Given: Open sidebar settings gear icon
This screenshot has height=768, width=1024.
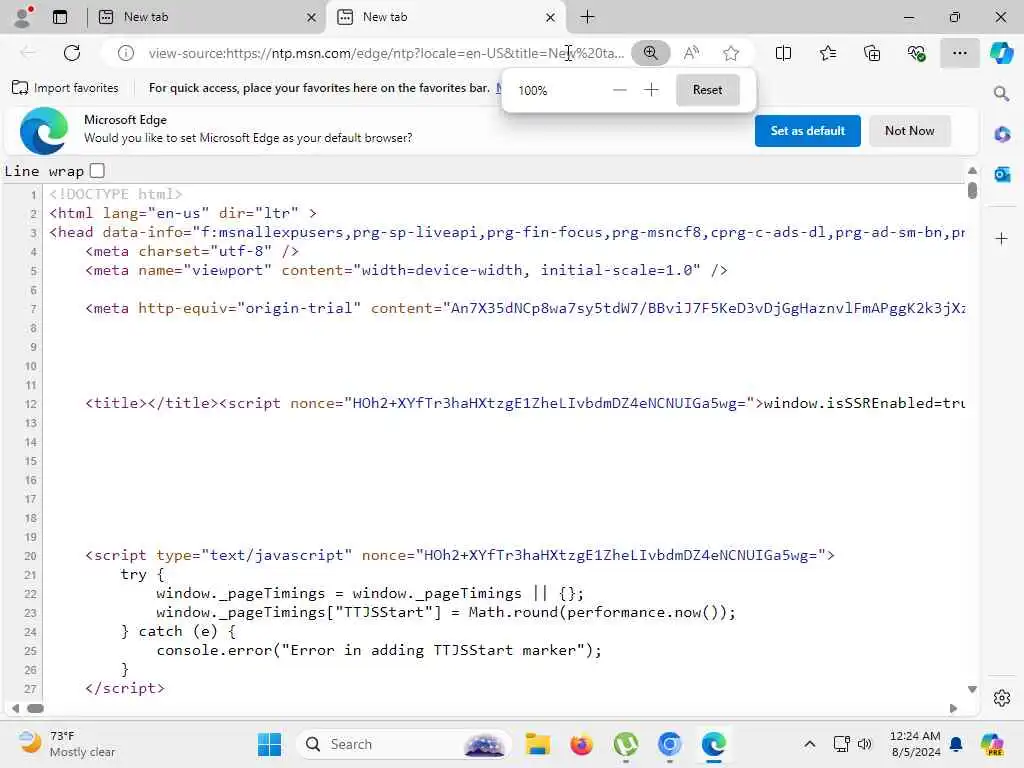Looking at the screenshot, I should (x=1001, y=697).
